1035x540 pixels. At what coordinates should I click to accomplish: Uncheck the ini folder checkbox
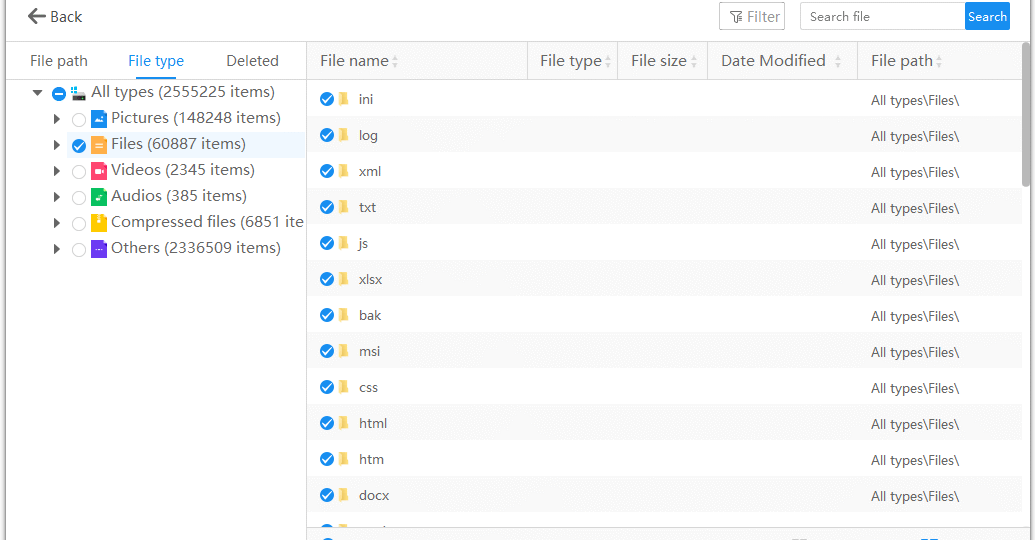[327, 99]
